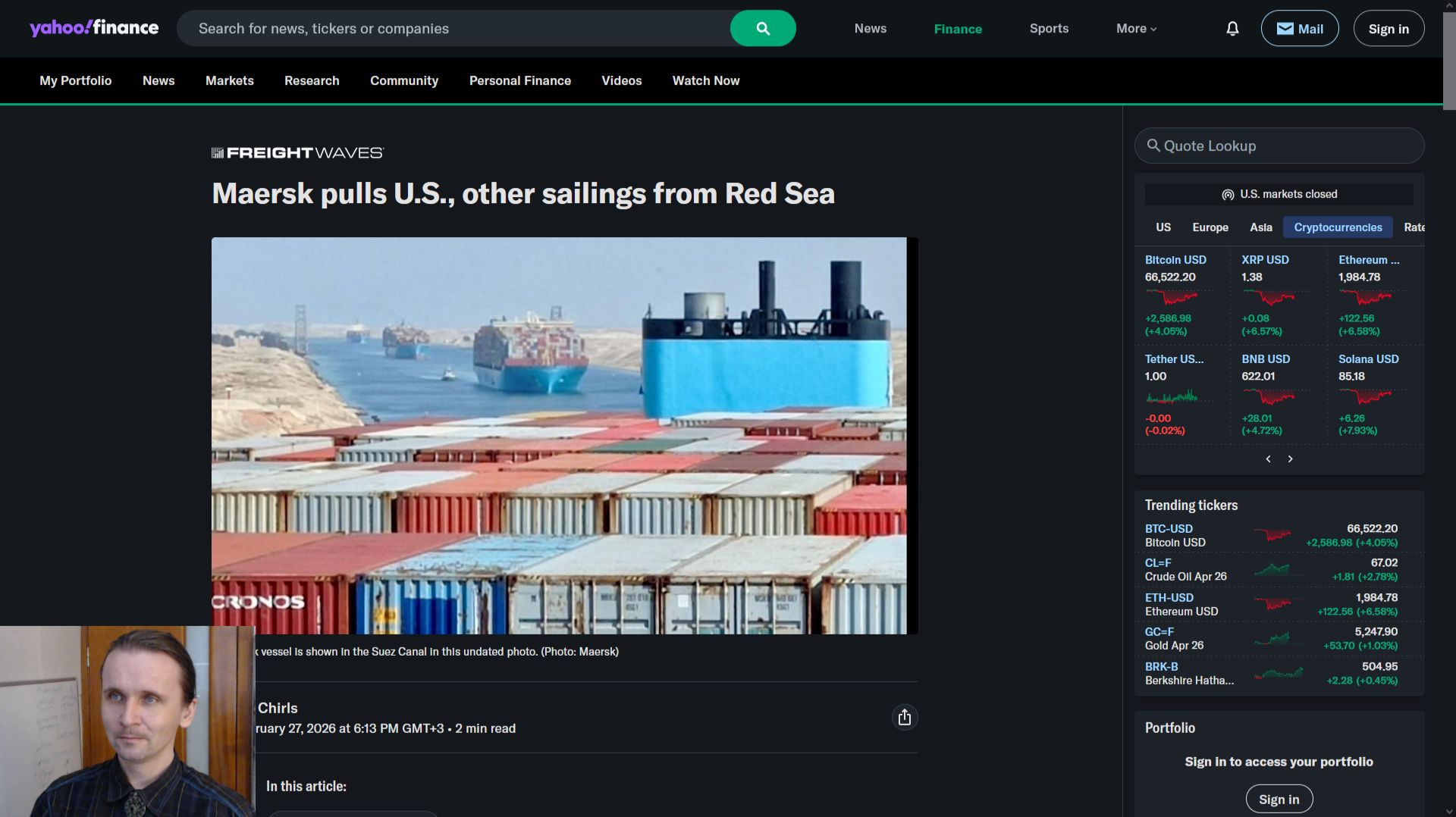Go to previous market carousel page arrow
The width and height of the screenshot is (1456, 817).
[1268, 459]
